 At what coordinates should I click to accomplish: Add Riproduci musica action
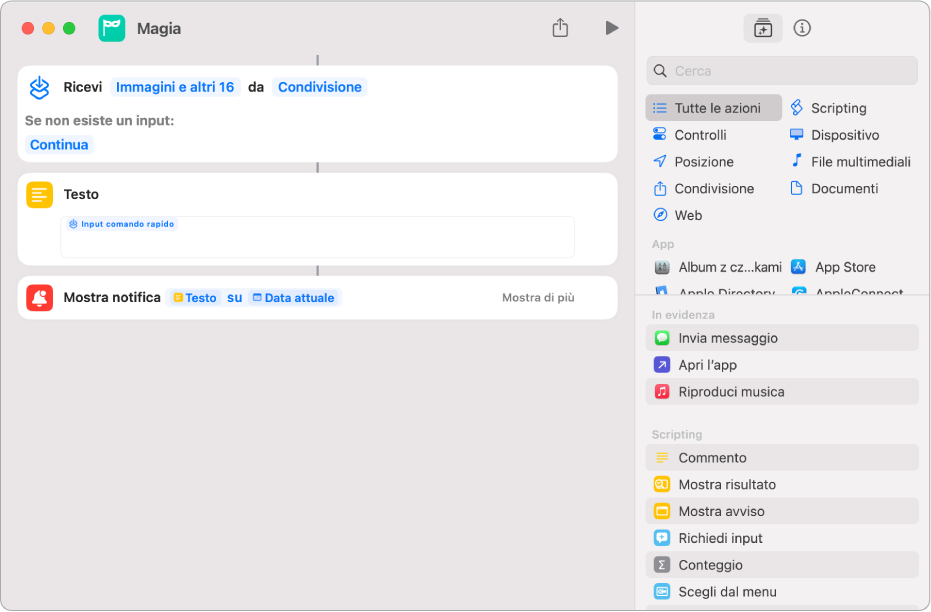pyautogui.click(x=782, y=391)
